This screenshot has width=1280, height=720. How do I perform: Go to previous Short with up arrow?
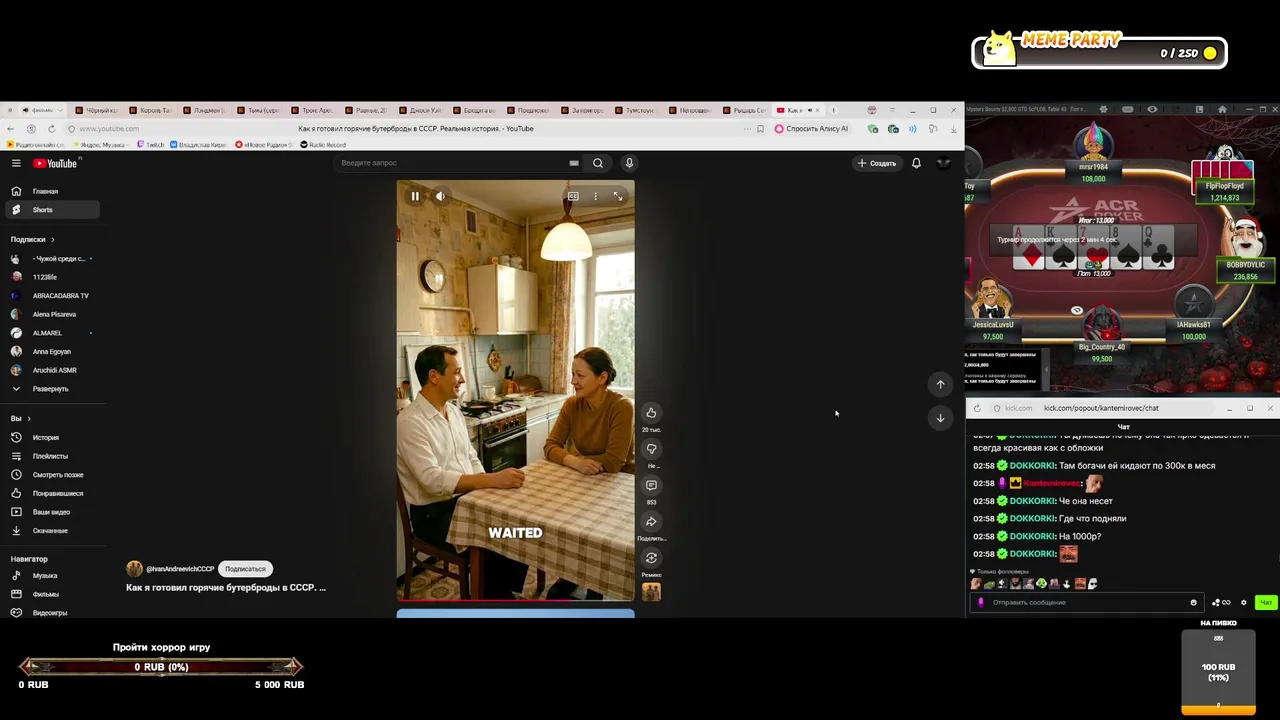point(940,384)
